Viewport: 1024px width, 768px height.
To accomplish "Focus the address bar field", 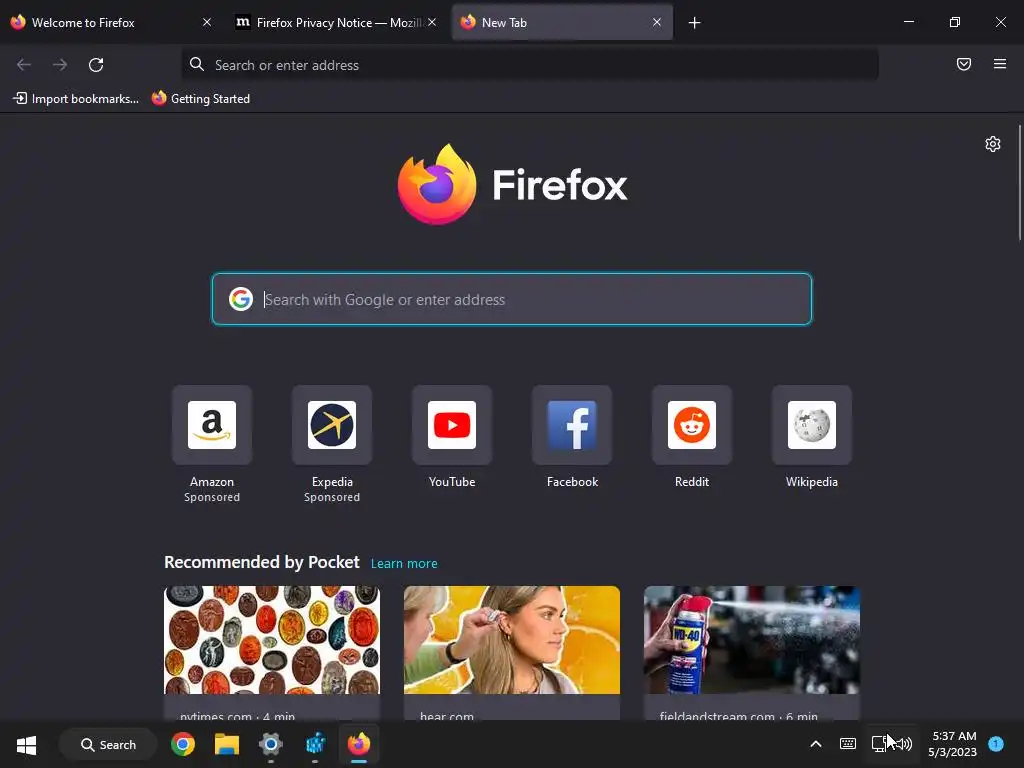I will coord(530,65).
